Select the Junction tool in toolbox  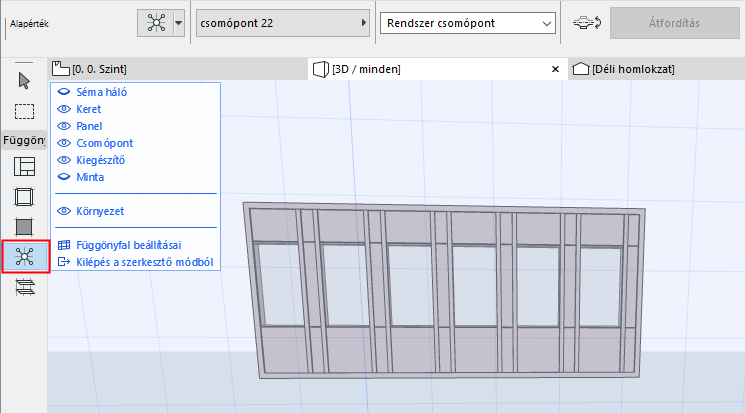point(25,257)
